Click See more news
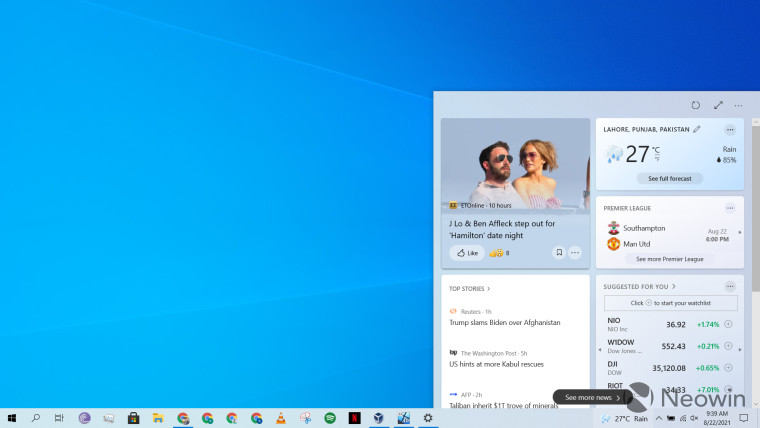 (592, 397)
